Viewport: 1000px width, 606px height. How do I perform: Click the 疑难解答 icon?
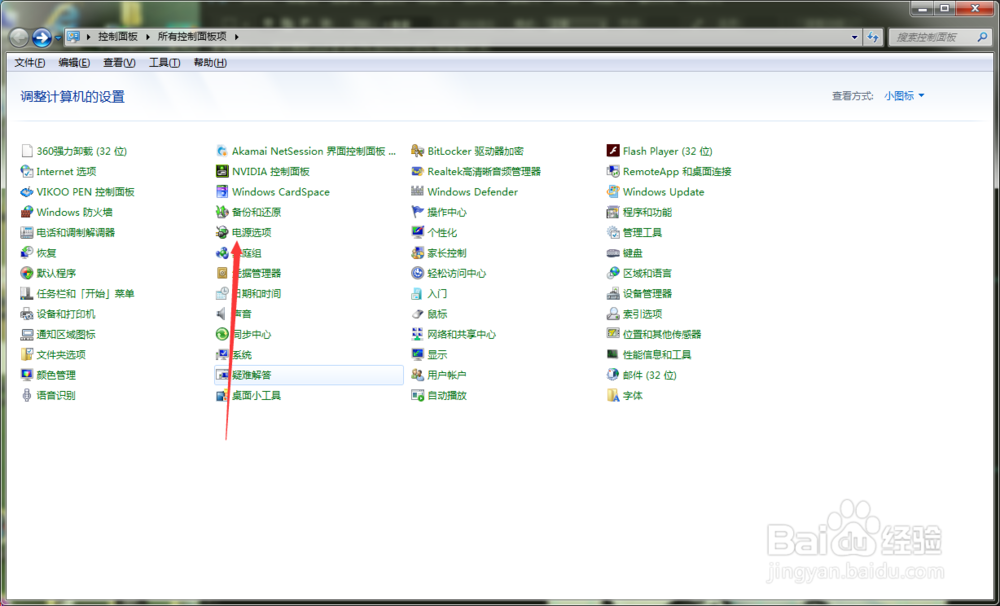[x=222, y=375]
